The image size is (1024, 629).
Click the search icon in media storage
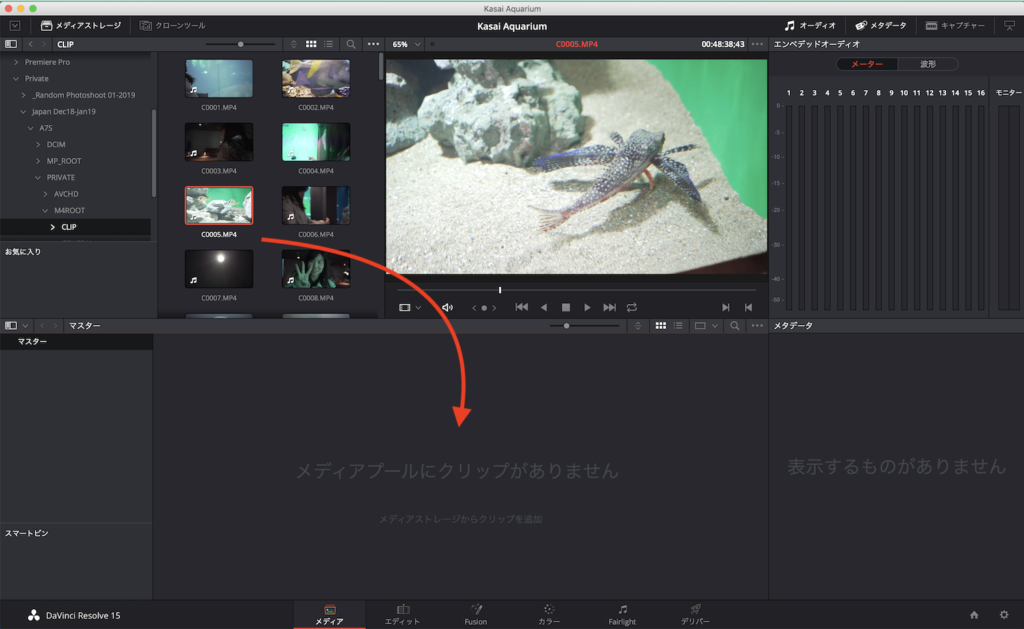tap(351, 44)
